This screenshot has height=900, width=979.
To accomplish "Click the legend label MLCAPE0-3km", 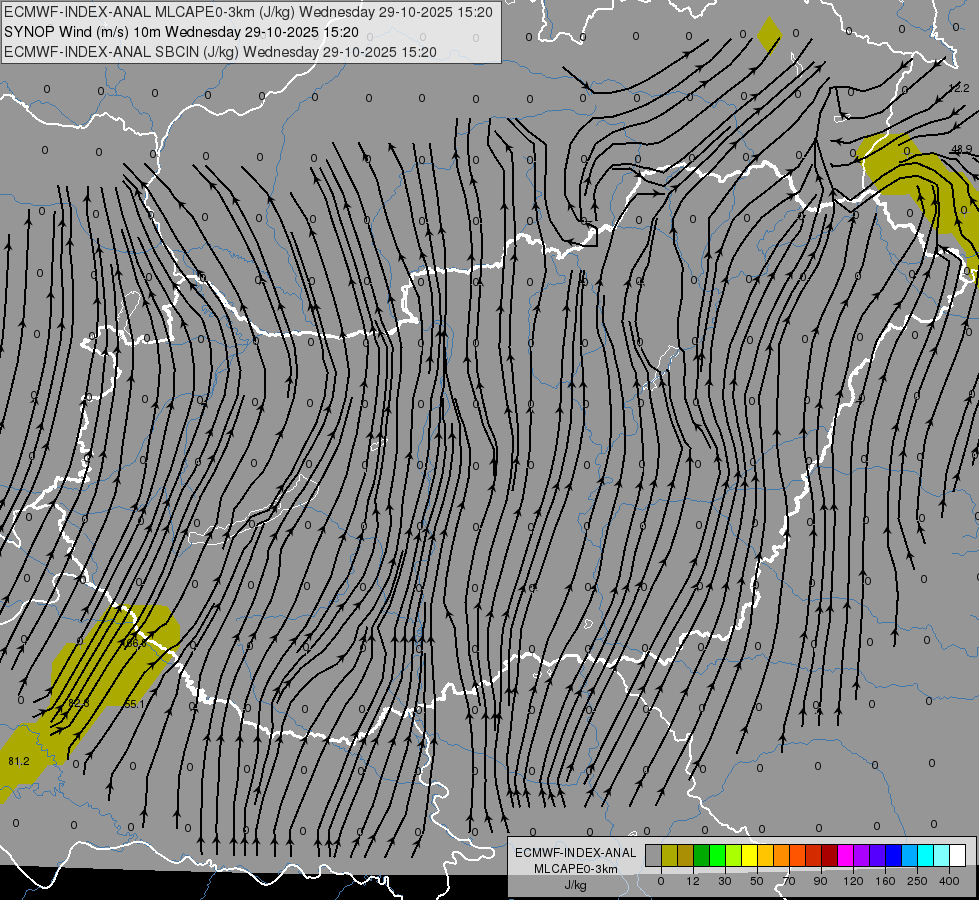I will [x=576, y=869].
